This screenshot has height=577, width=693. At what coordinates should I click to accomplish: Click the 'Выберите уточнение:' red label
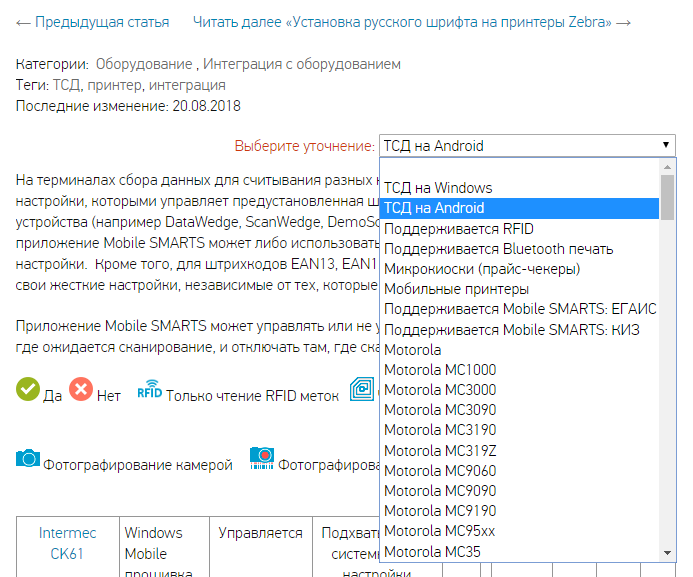pyautogui.click(x=305, y=146)
